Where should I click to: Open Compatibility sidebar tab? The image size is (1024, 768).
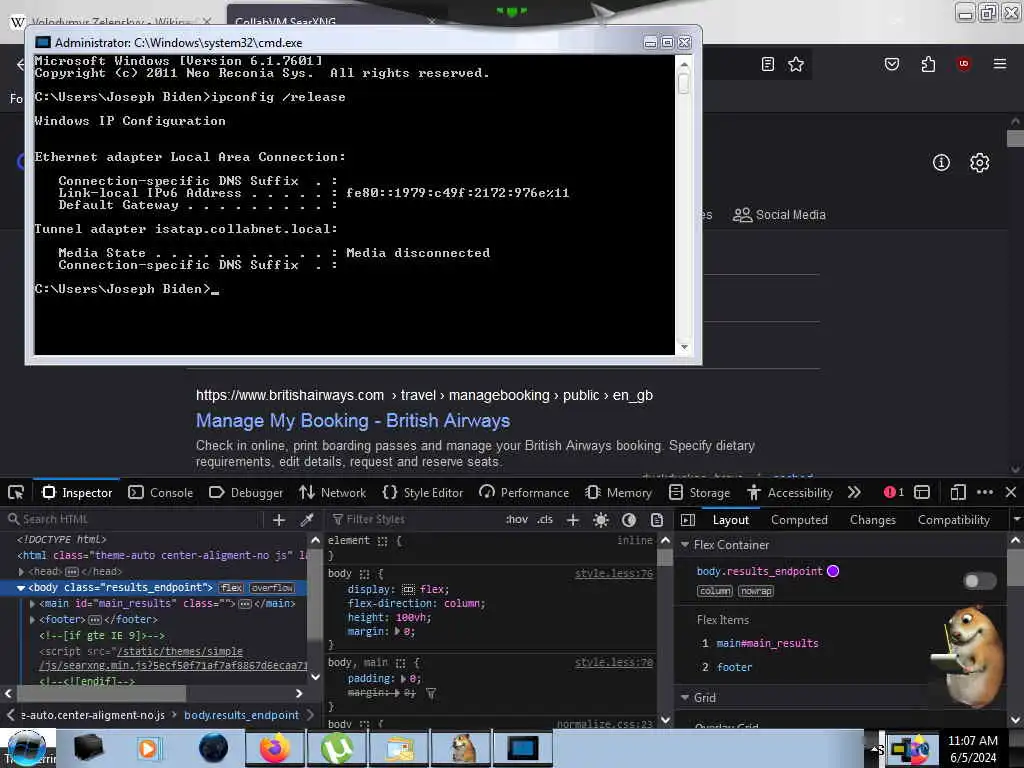pyautogui.click(x=953, y=520)
